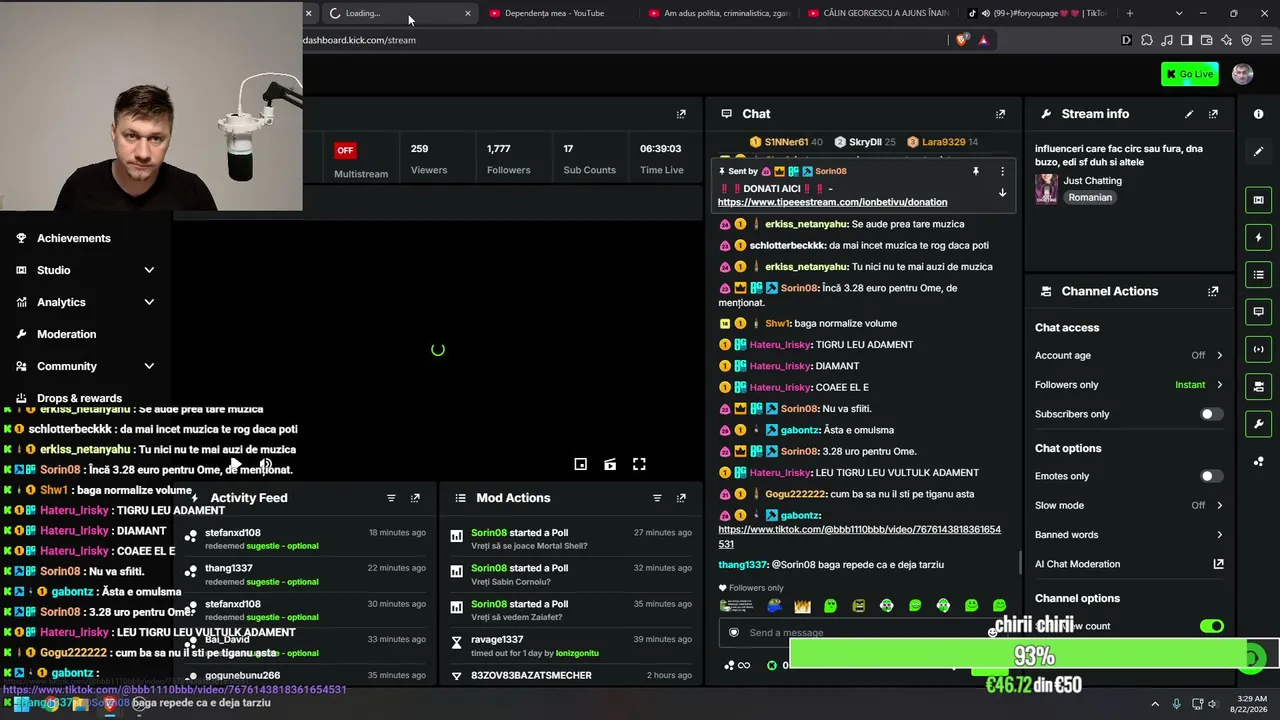Click the Stream info edit pencil
The height and width of the screenshot is (720, 1280).
[1189, 114]
